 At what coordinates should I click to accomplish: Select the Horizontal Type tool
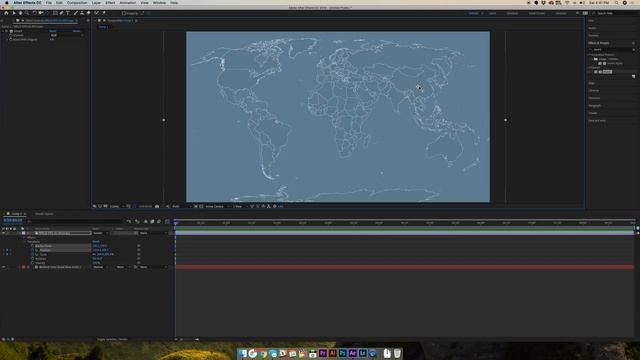pyautogui.click(x=68, y=13)
